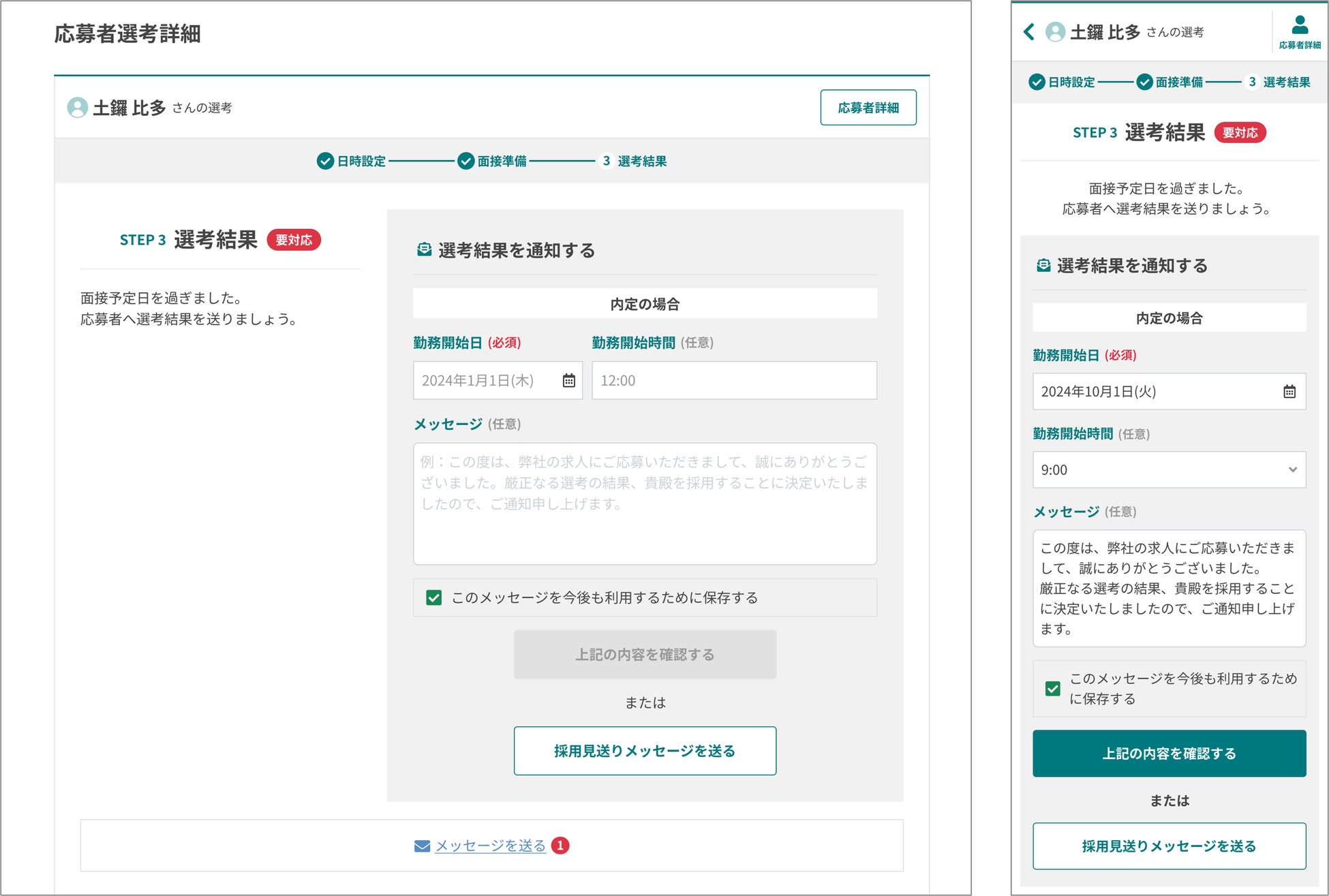Click 面接準備 checkmark step icon on mobile
The width and height of the screenshot is (1329, 896).
pos(1144,82)
